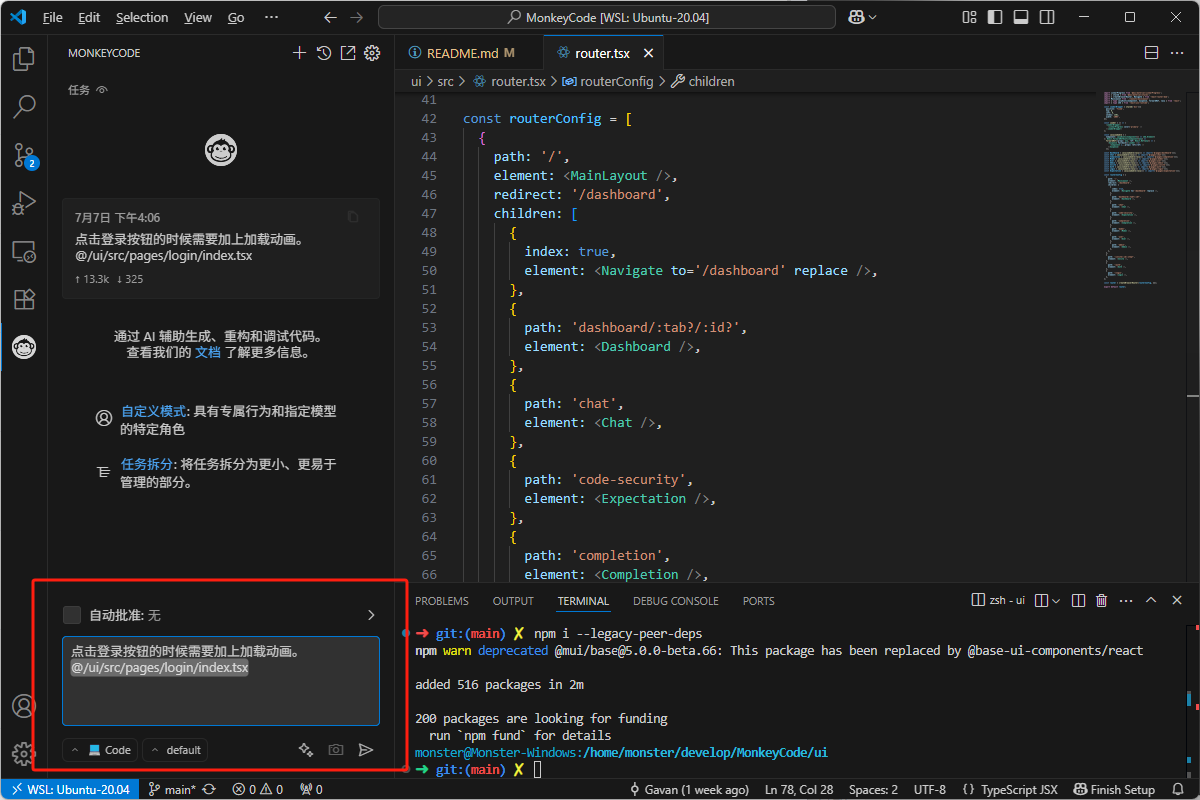Click the camera image attach icon
Screen dimensions: 1200x800
[x=336, y=750]
